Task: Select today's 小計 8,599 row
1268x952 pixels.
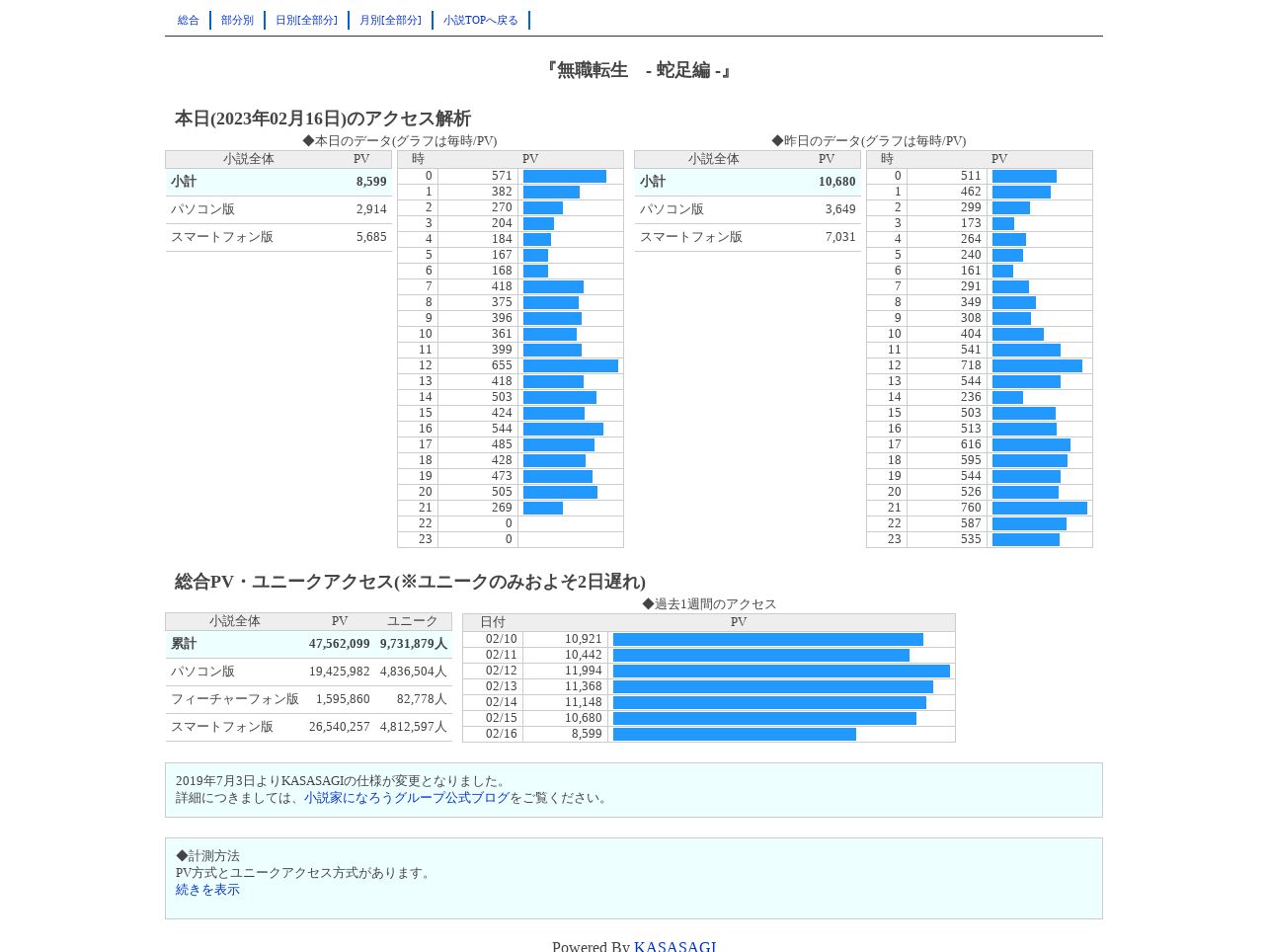Action: pos(278,182)
